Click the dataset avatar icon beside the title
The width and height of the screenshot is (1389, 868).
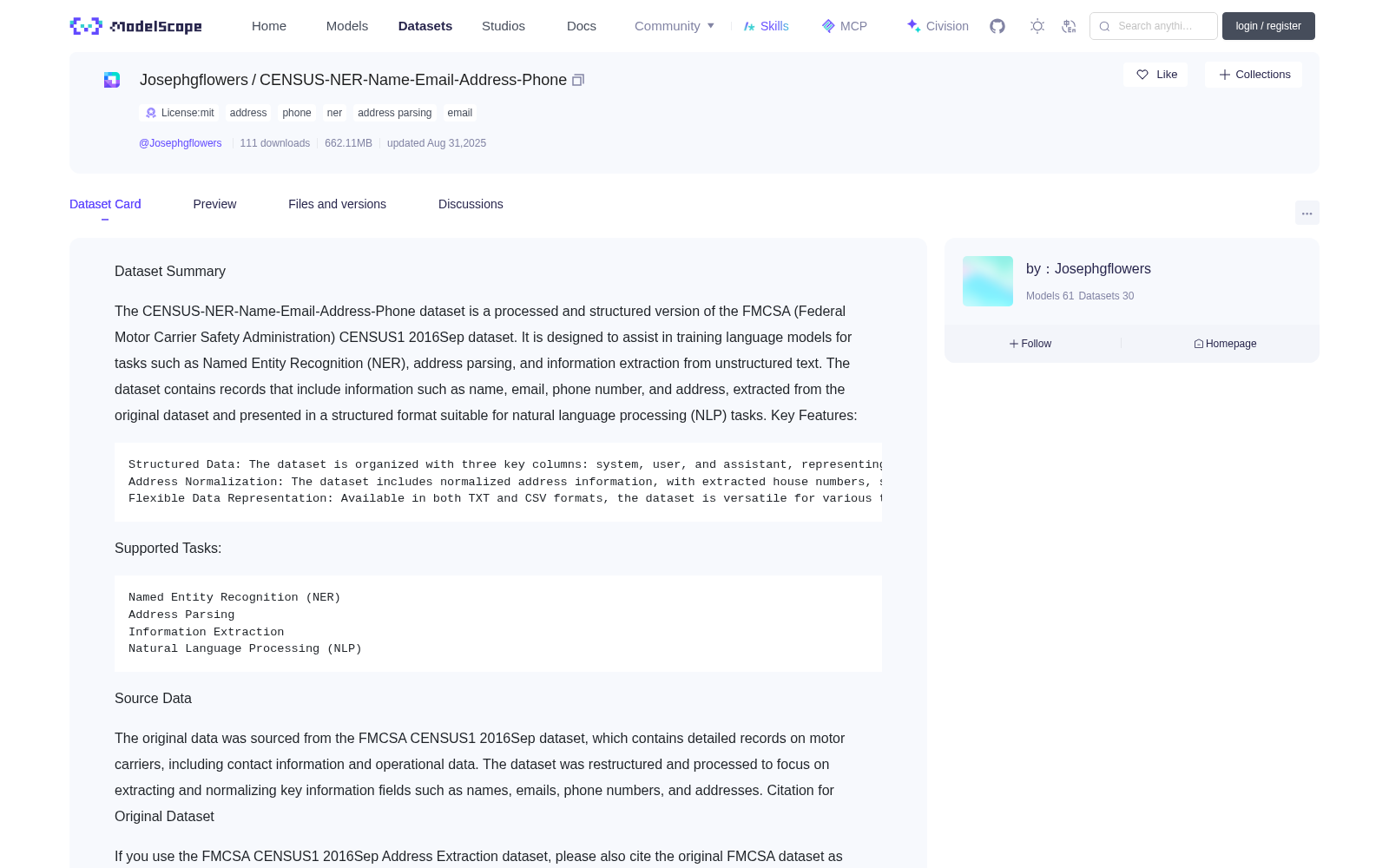pos(112,80)
